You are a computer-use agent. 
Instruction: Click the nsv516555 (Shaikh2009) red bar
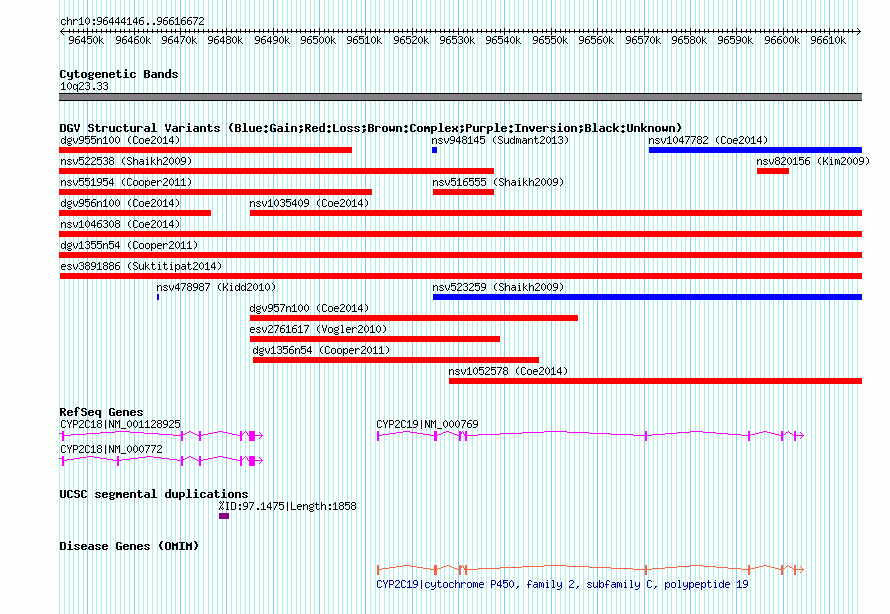[x=463, y=192]
